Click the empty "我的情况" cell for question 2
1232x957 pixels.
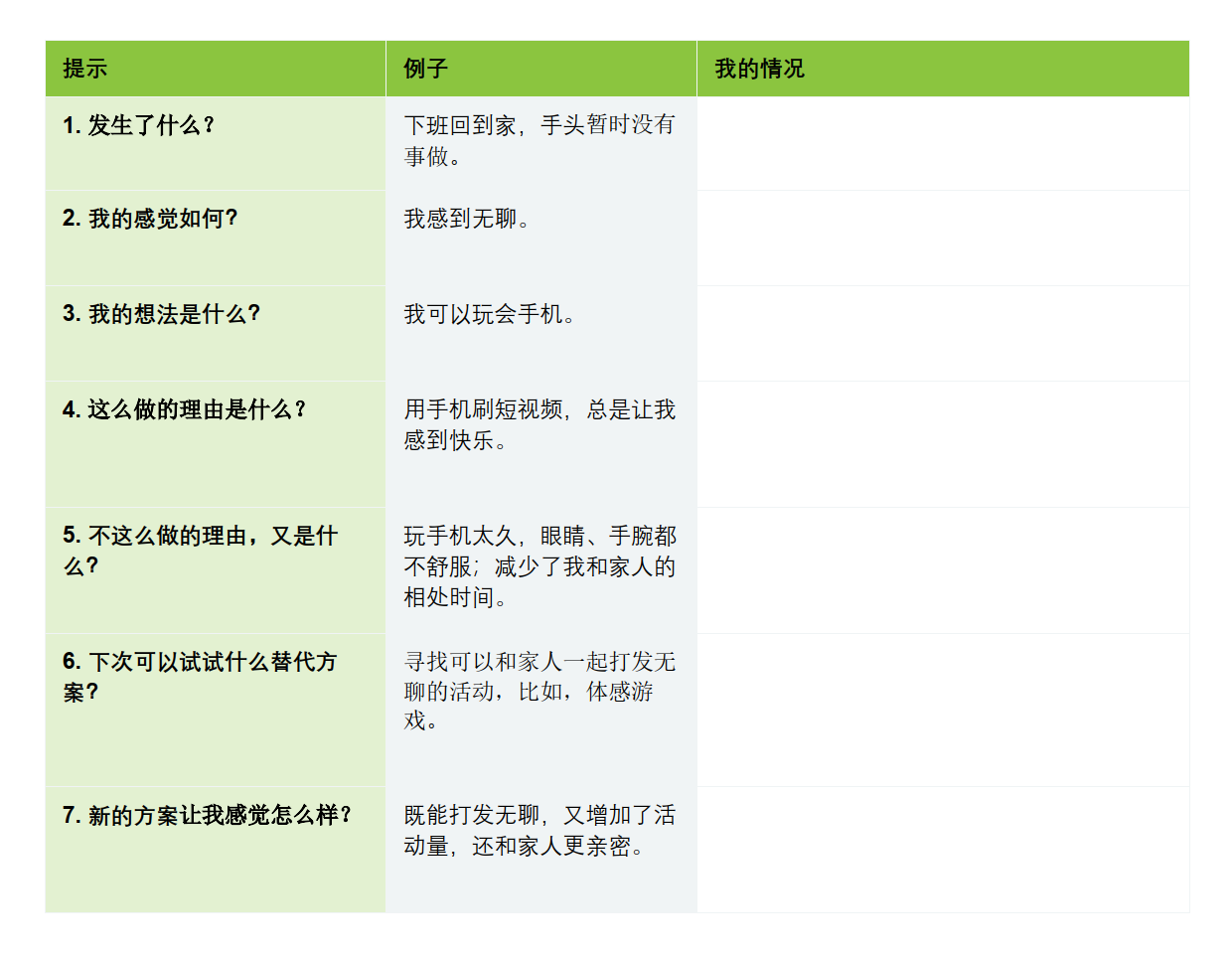pyautogui.click(x=943, y=239)
